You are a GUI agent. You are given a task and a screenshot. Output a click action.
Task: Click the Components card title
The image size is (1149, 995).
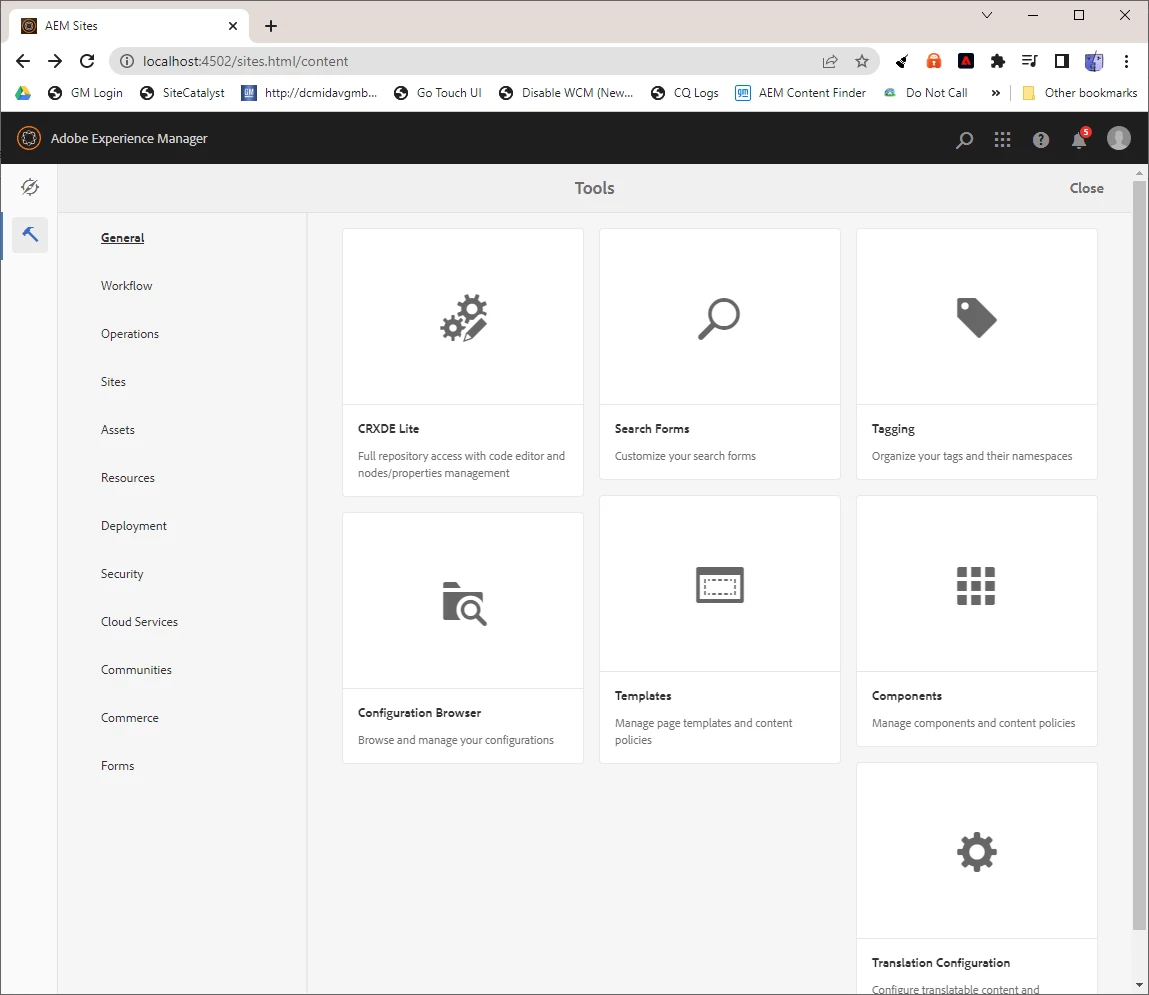tap(906, 695)
